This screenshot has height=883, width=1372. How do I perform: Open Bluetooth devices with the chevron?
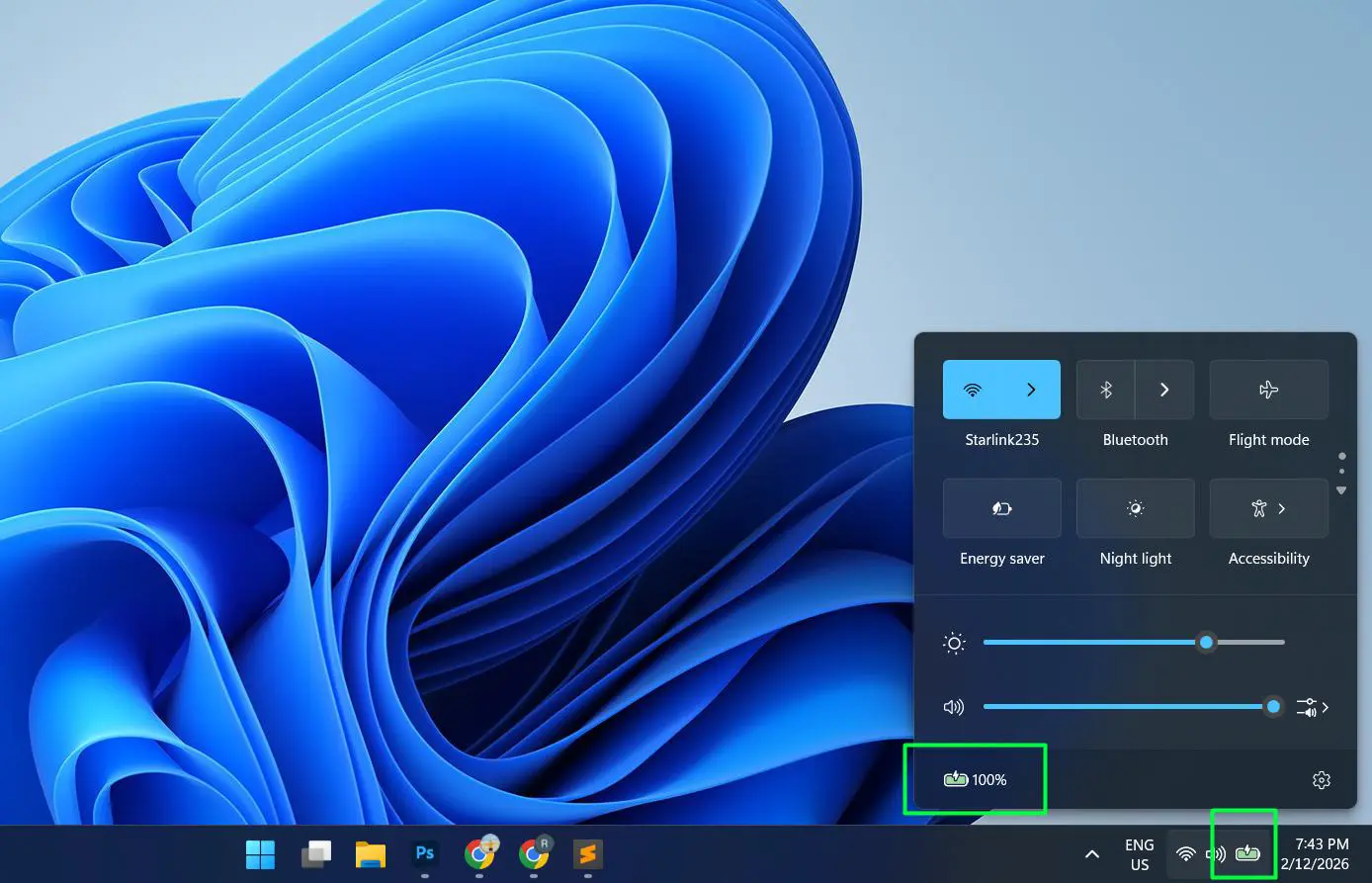(1163, 389)
